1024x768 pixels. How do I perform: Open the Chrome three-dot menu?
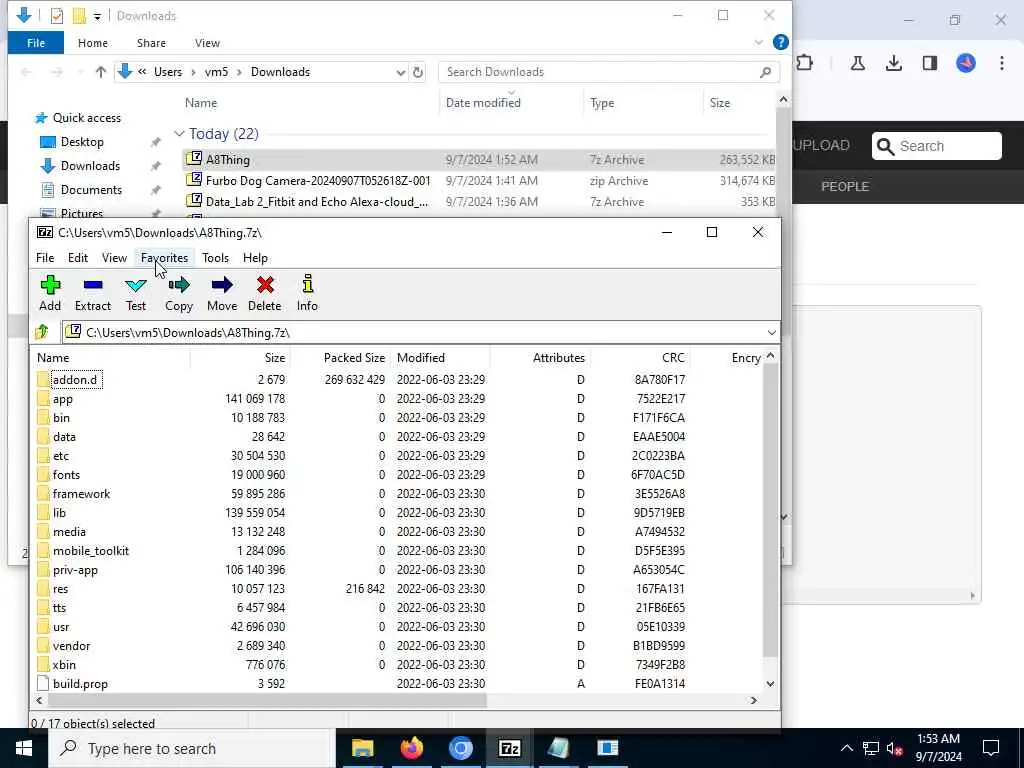coord(1002,63)
